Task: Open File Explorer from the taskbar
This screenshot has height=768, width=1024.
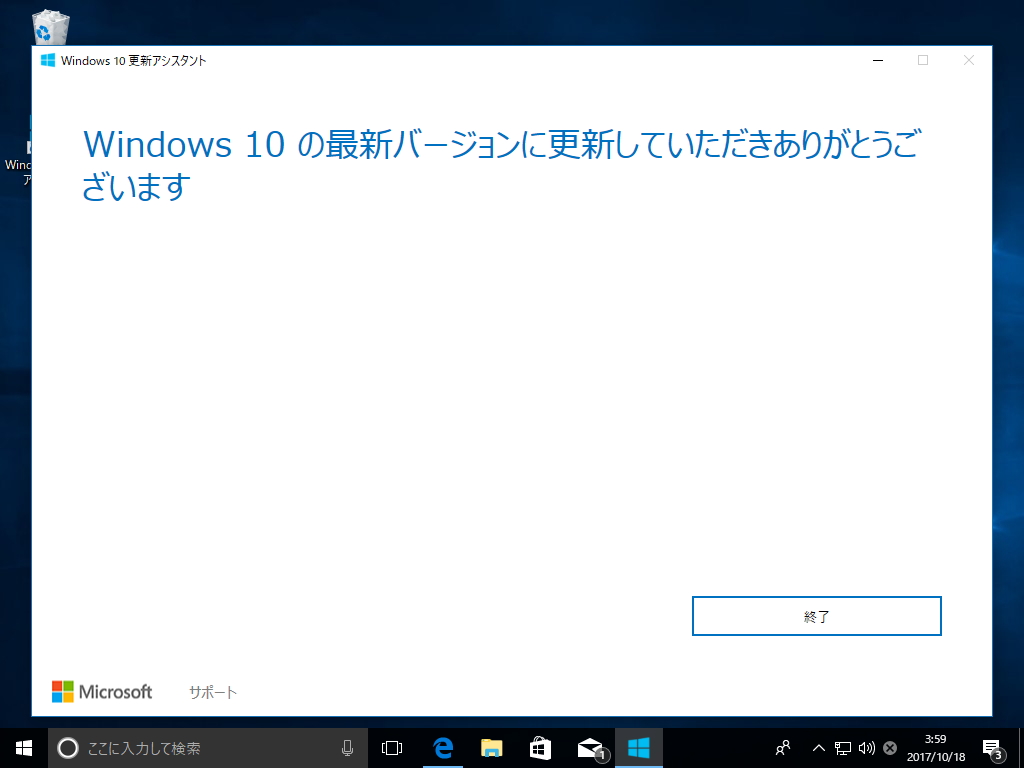Action: pyautogui.click(x=490, y=747)
